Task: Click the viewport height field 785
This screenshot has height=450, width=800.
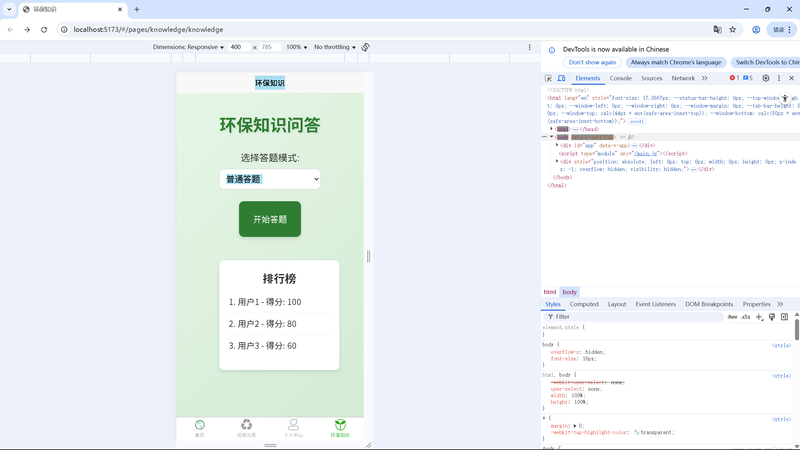Action: coord(270,47)
